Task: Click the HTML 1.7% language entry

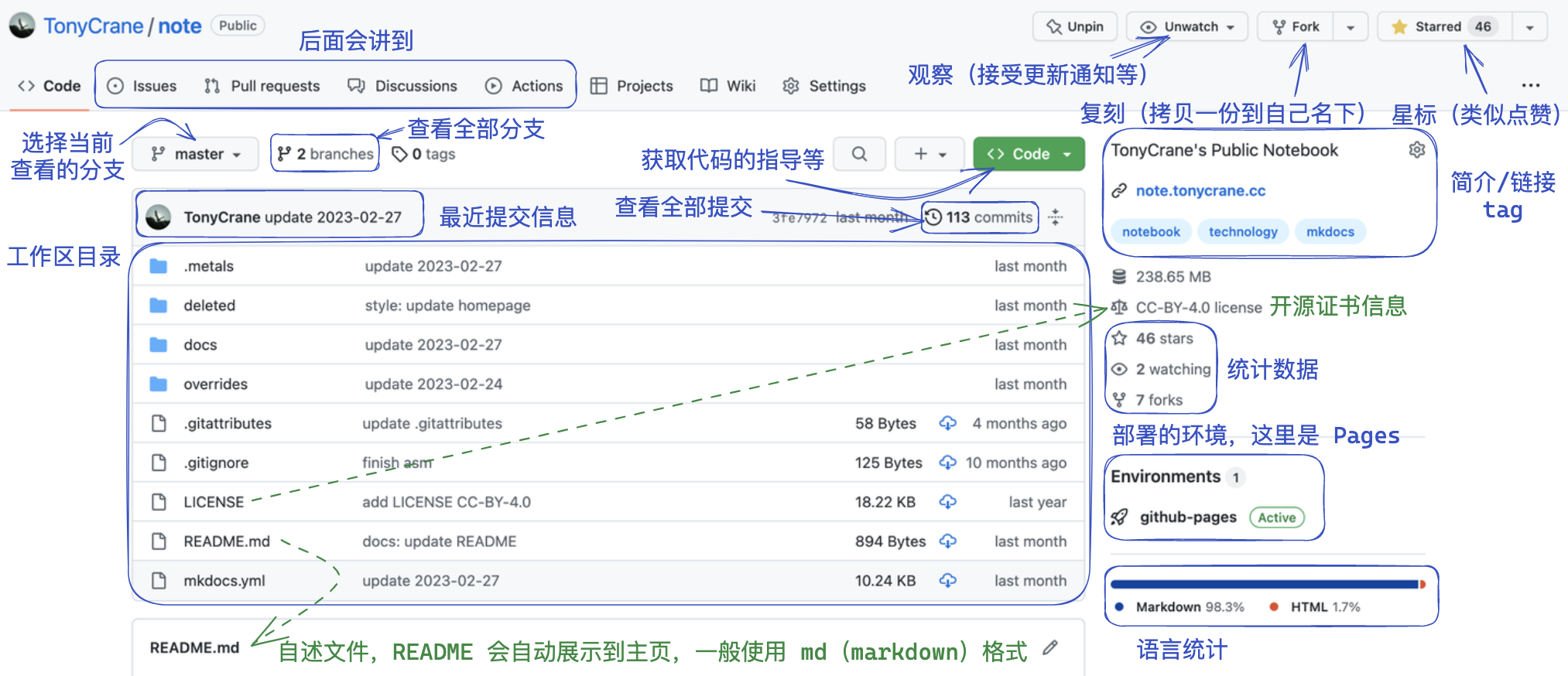Action: [1315, 607]
